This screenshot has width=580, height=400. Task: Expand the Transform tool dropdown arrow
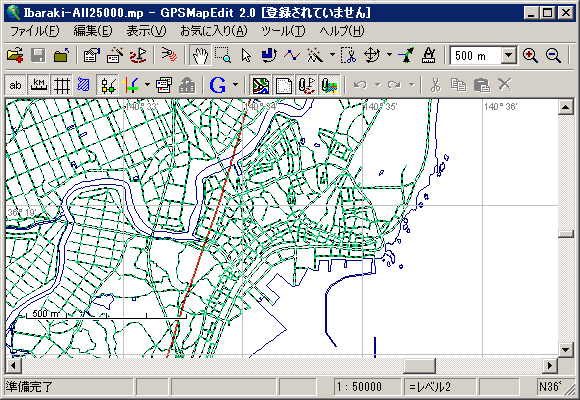click(390, 56)
